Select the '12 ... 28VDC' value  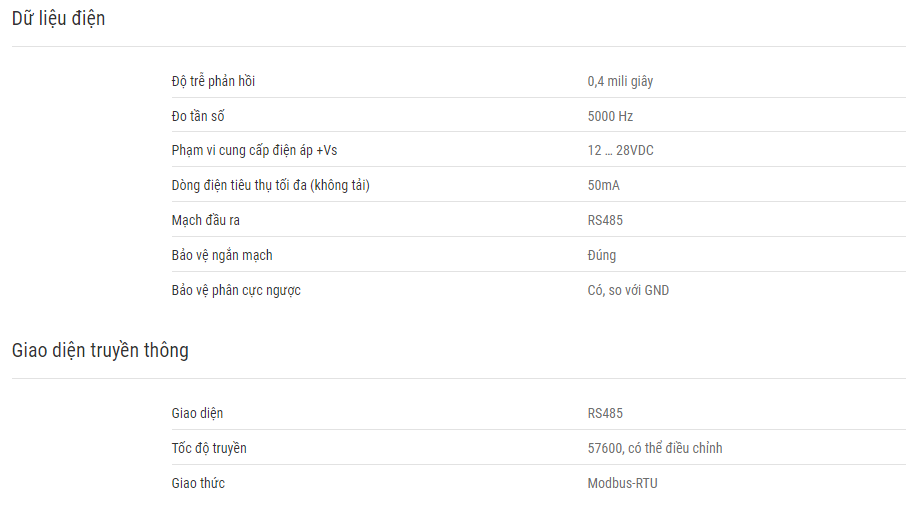pos(621,150)
